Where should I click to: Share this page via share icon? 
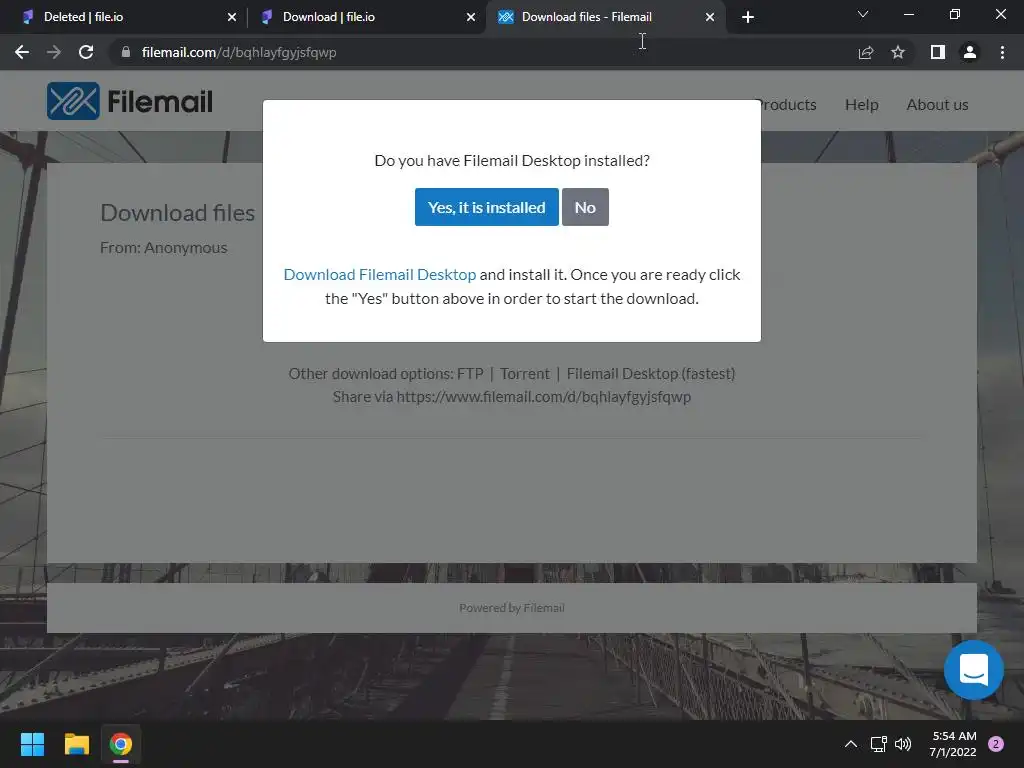pyautogui.click(x=866, y=52)
